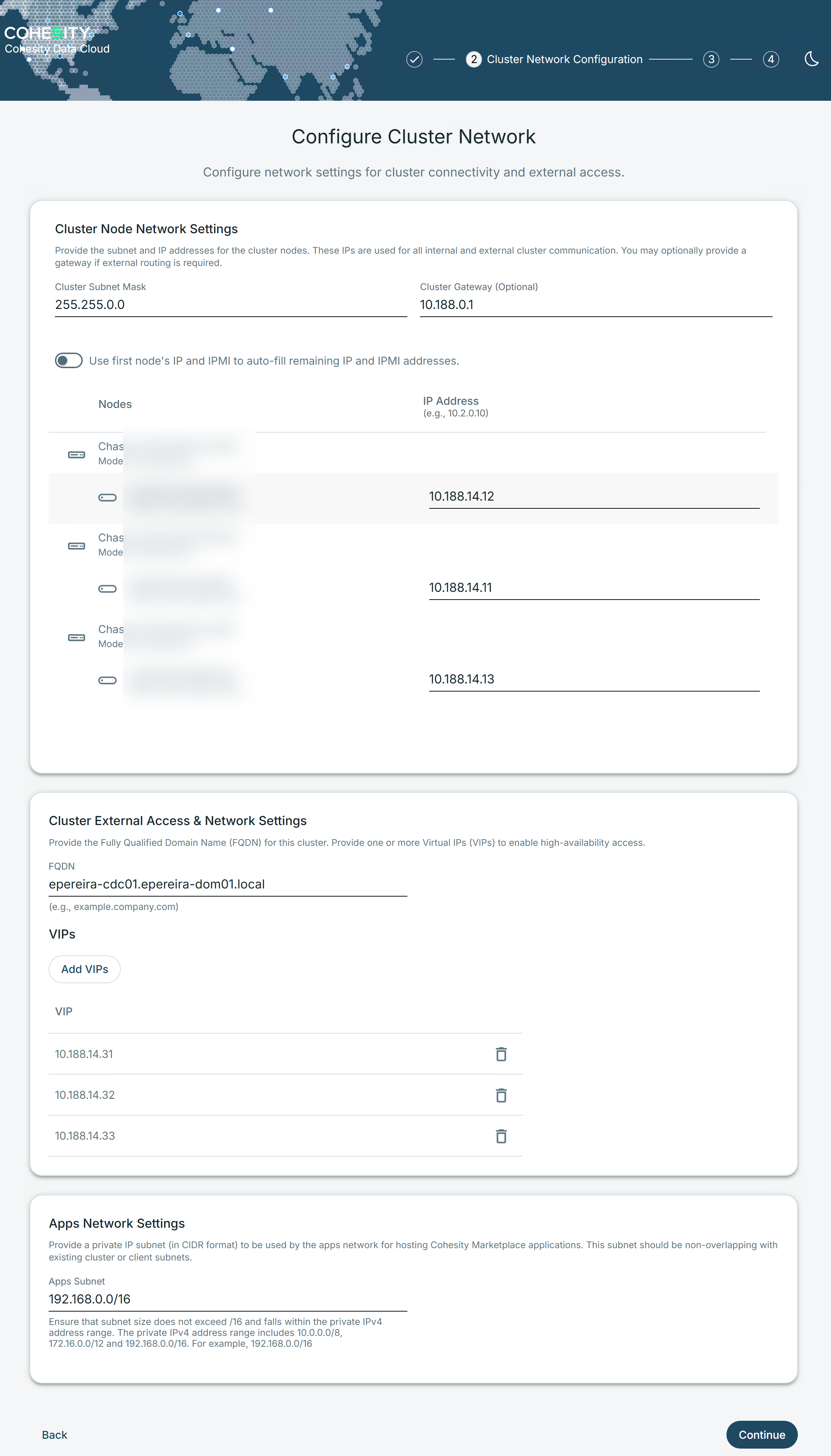The width and height of the screenshot is (831, 1456).
Task: Go Back to the previous step
Action: [x=54, y=1434]
